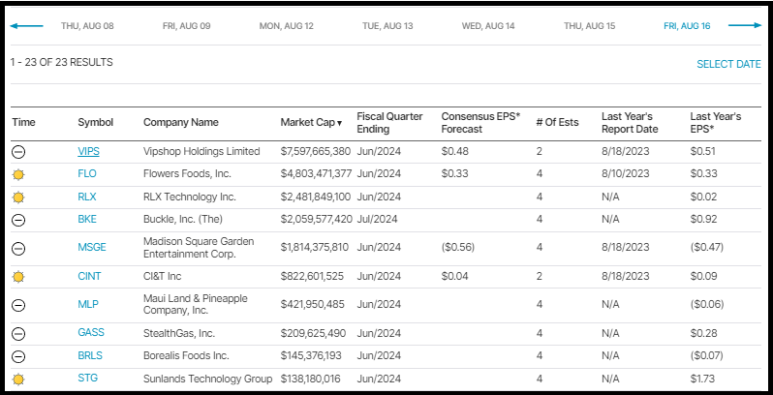773x395 pixels.
Task: Click the Symbol column header
Action: click(96, 122)
